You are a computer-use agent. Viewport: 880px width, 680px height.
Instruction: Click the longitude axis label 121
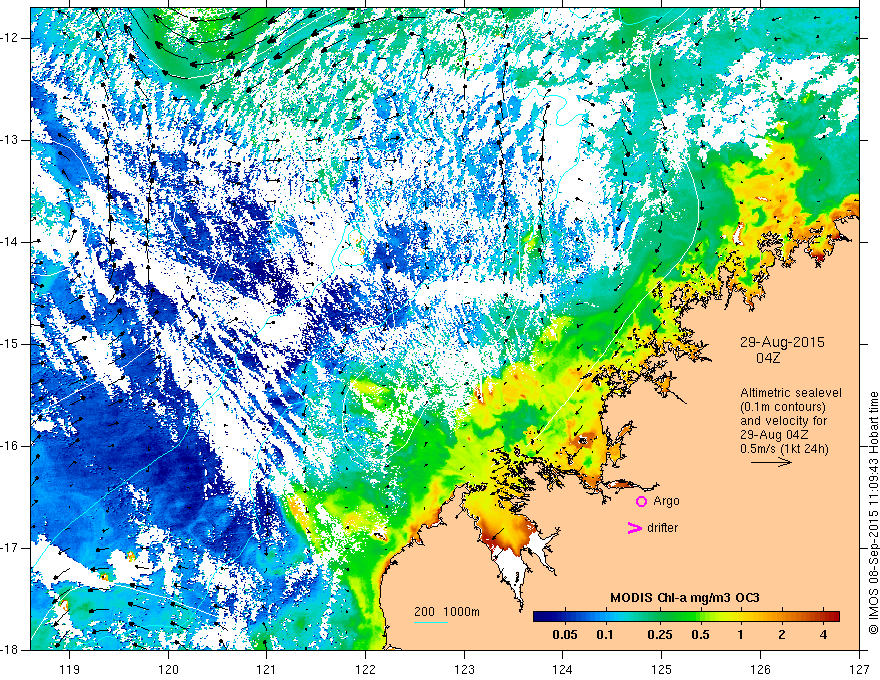point(267,669)
